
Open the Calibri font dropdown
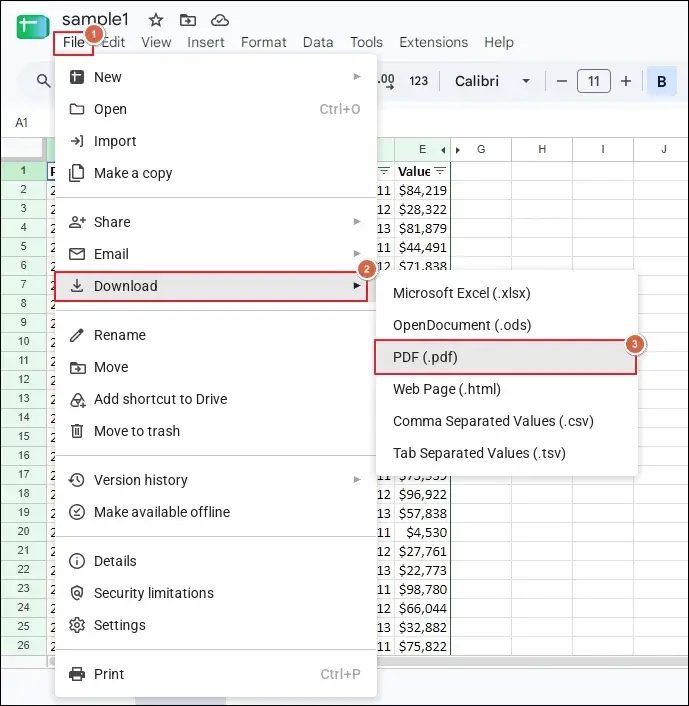[492, 81]
